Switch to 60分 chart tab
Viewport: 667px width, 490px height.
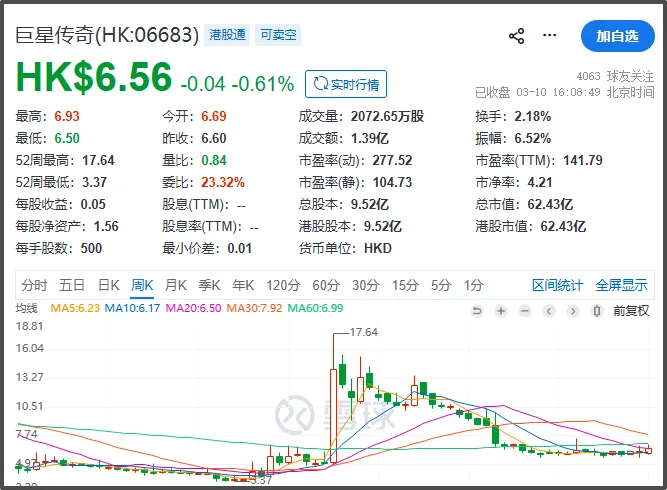326,285
